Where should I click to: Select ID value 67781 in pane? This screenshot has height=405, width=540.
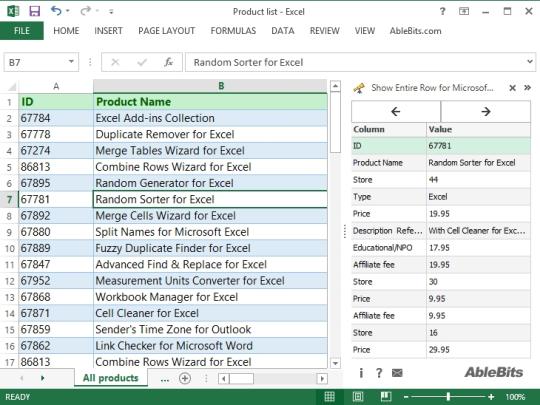pyautogui.click(x=479, y=146)
